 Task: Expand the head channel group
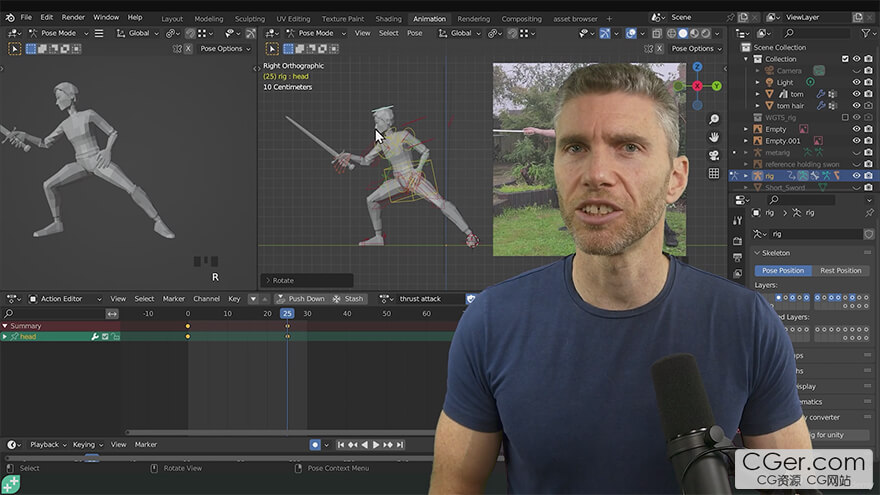click(x=5, y=337)
